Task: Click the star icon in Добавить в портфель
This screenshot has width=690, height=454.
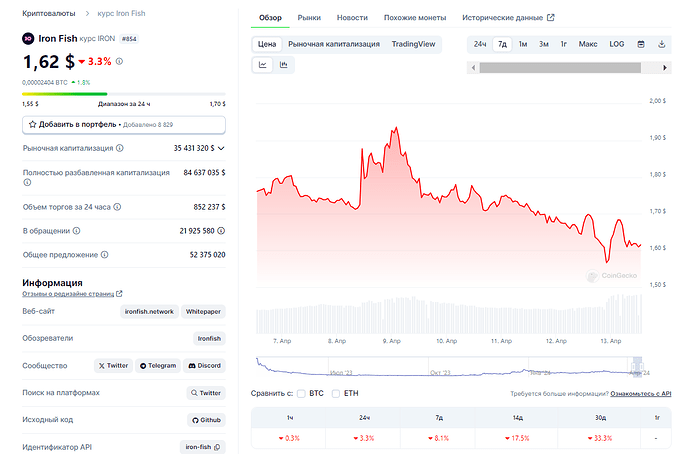Action: point(33,124)
